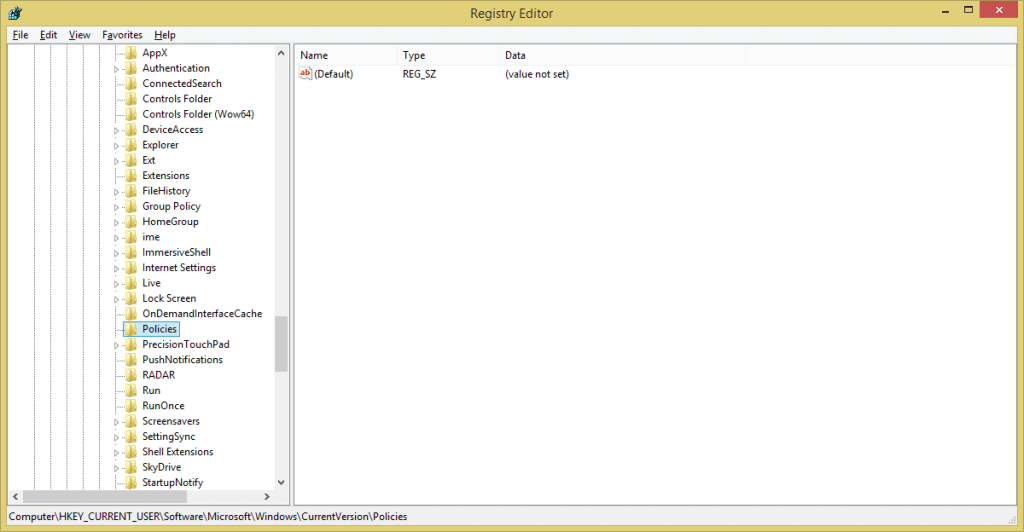Click the HomeGroup folder icon
This screenshot has height=532, width=1024.
click(x=131, y=221)
